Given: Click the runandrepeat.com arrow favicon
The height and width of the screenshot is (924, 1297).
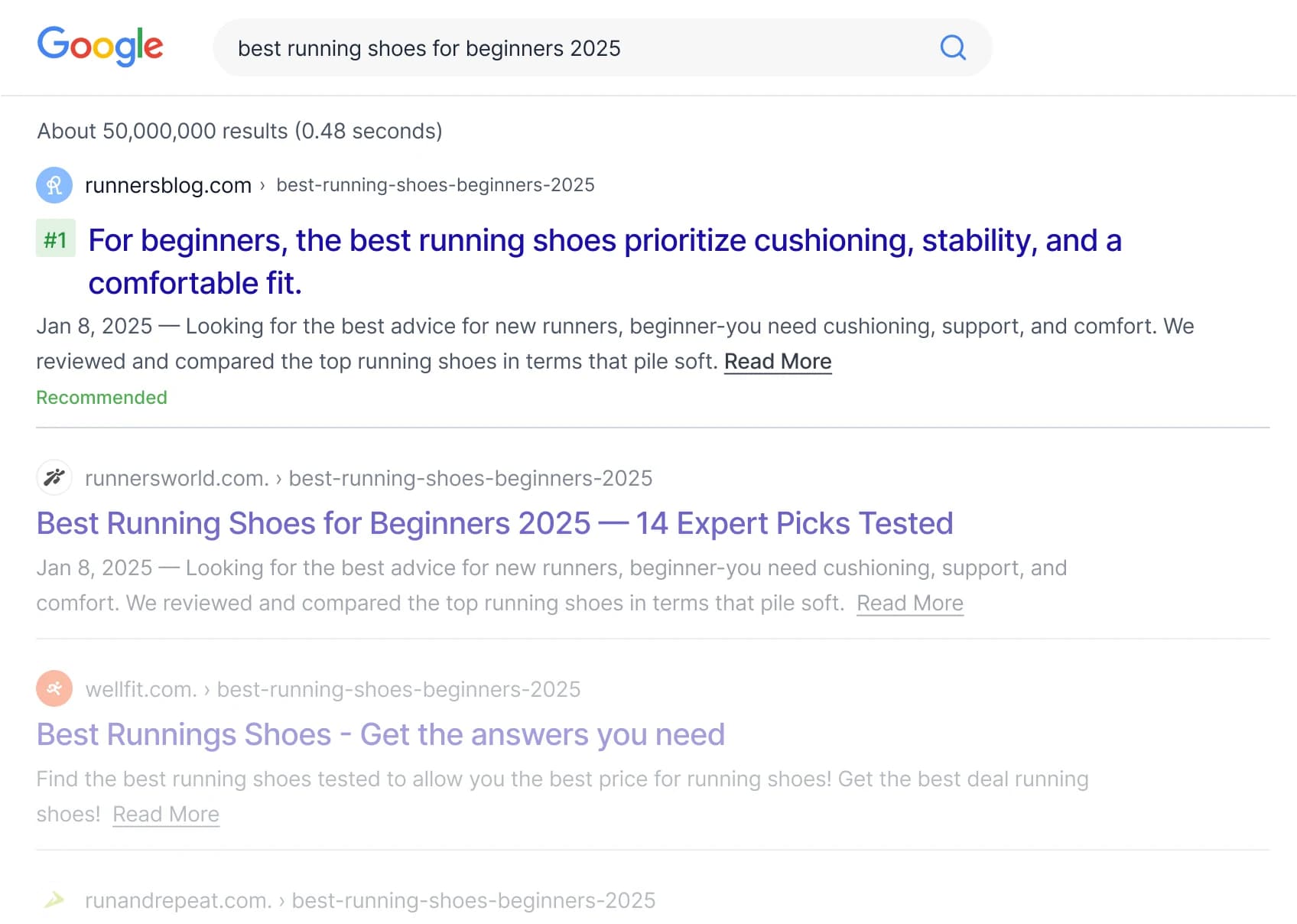Looking at the screenshot, I should 54,900.
